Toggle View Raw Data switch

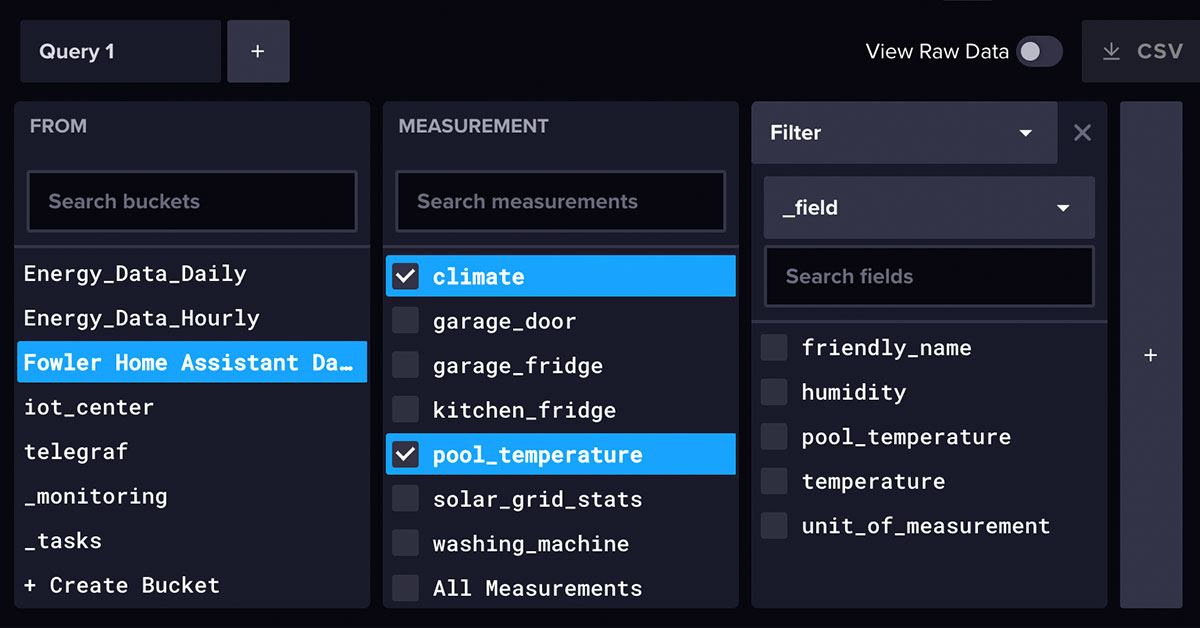coord(1039,52)
